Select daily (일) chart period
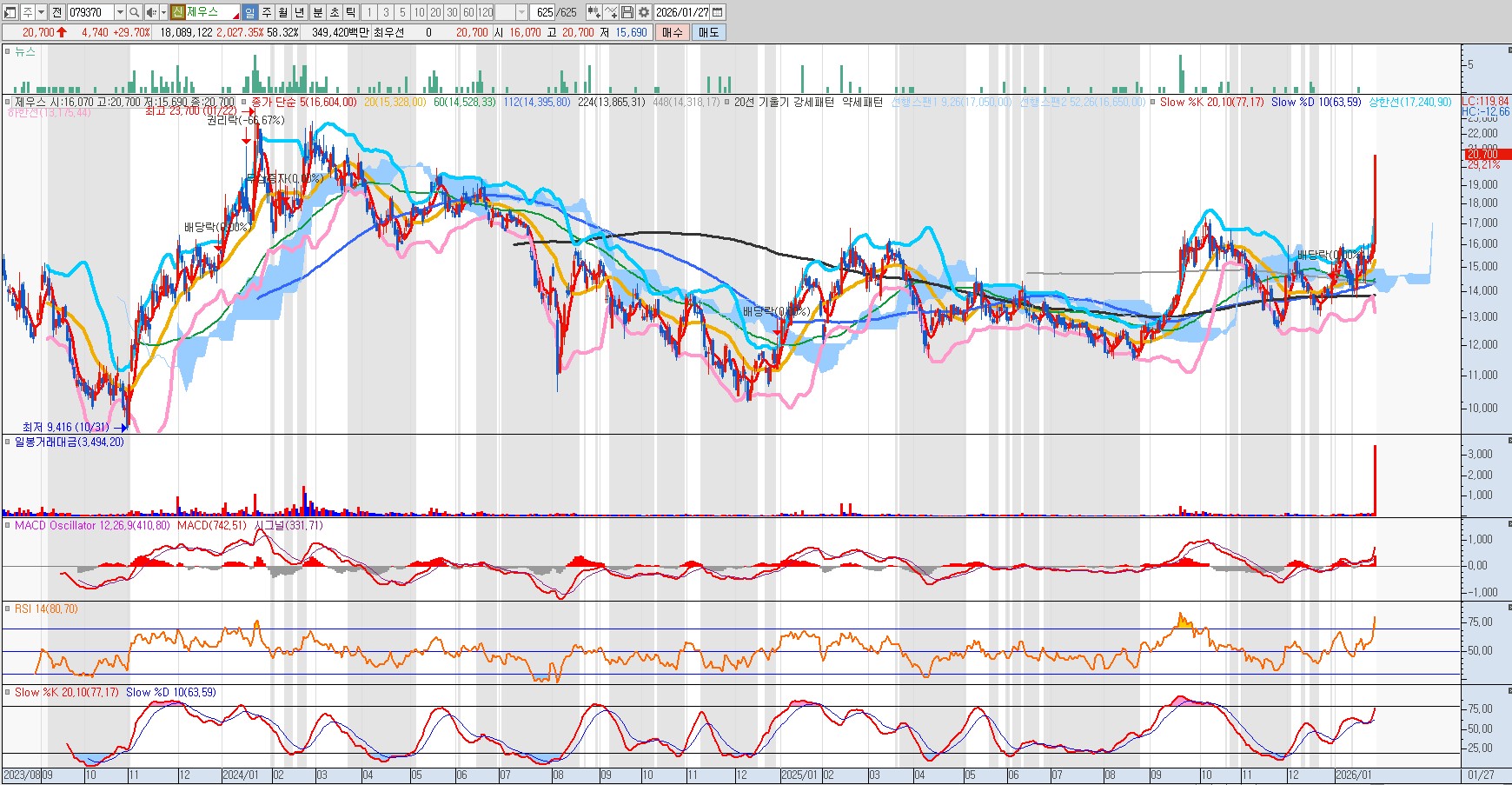This screenshot has height=785, width=1512. [x=250, y=12]
